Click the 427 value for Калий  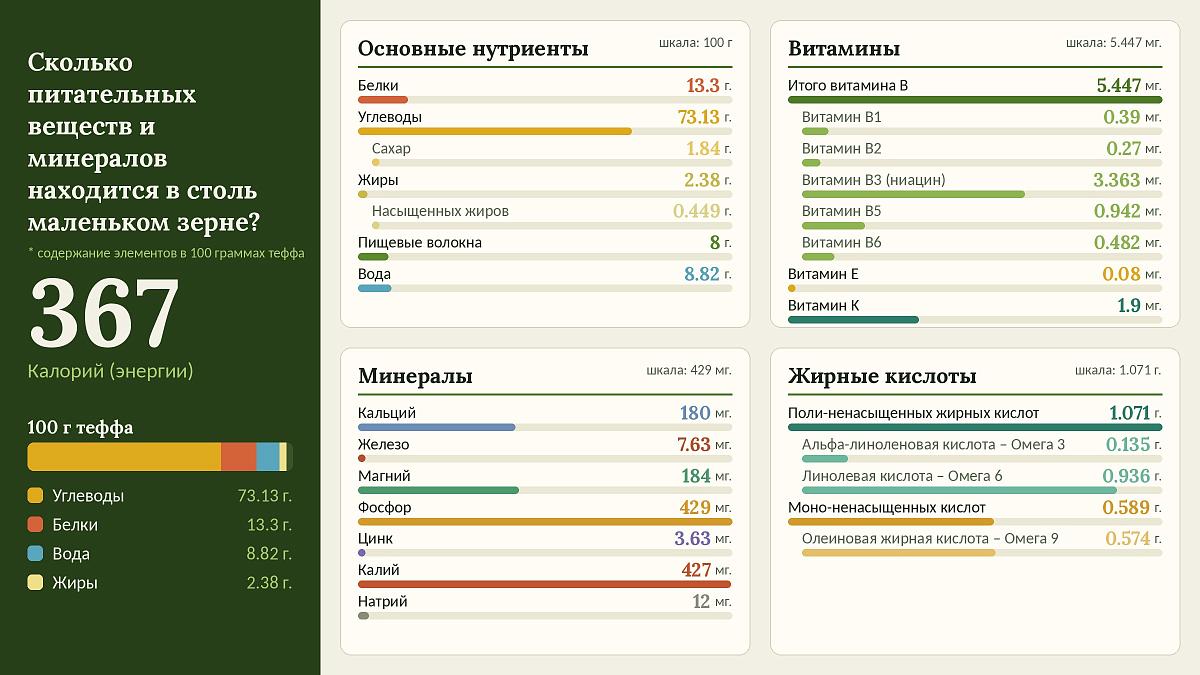pyautogui.click(x=695, y=570)
